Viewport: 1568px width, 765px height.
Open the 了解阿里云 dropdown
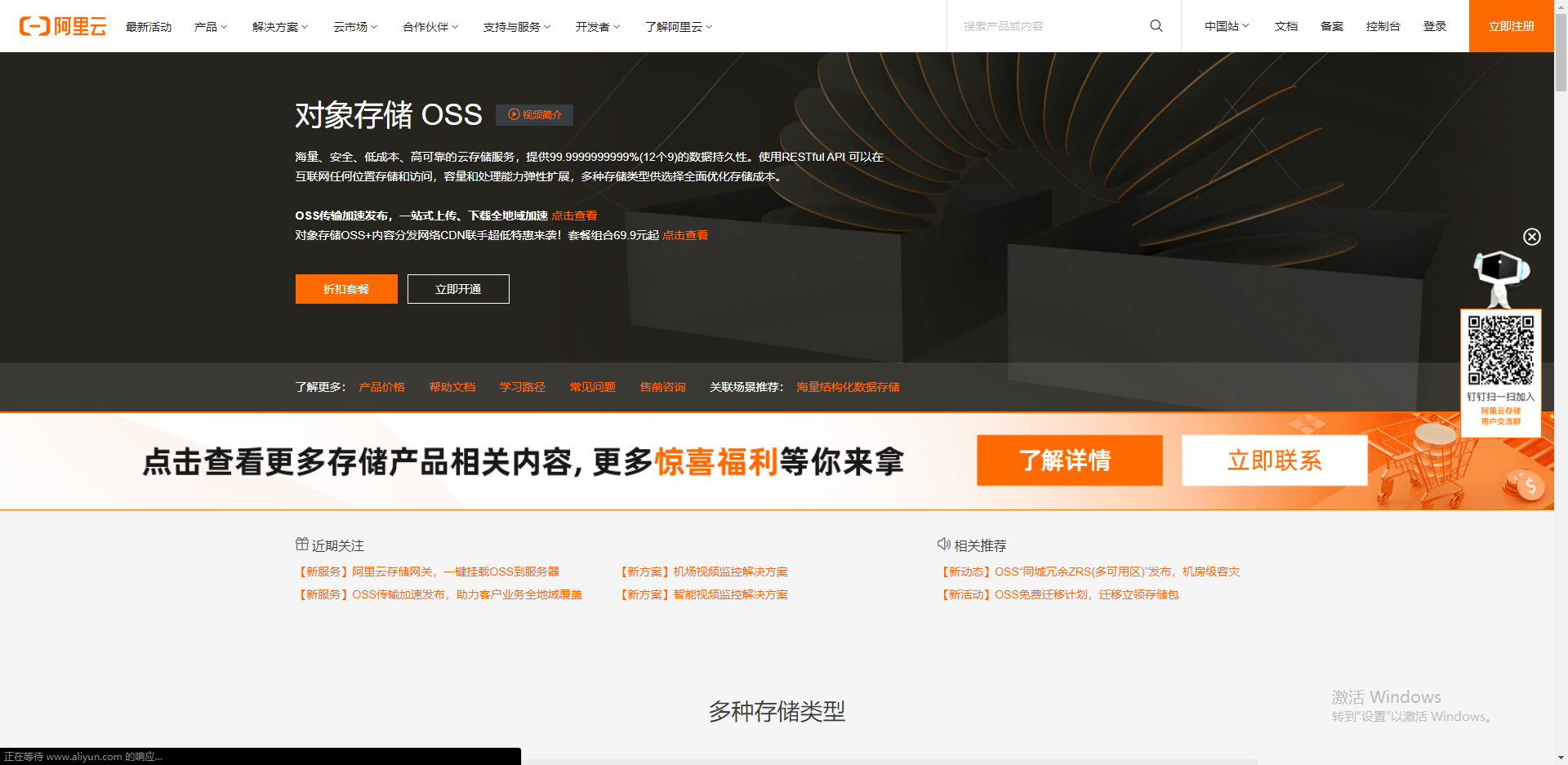point(679,27)
